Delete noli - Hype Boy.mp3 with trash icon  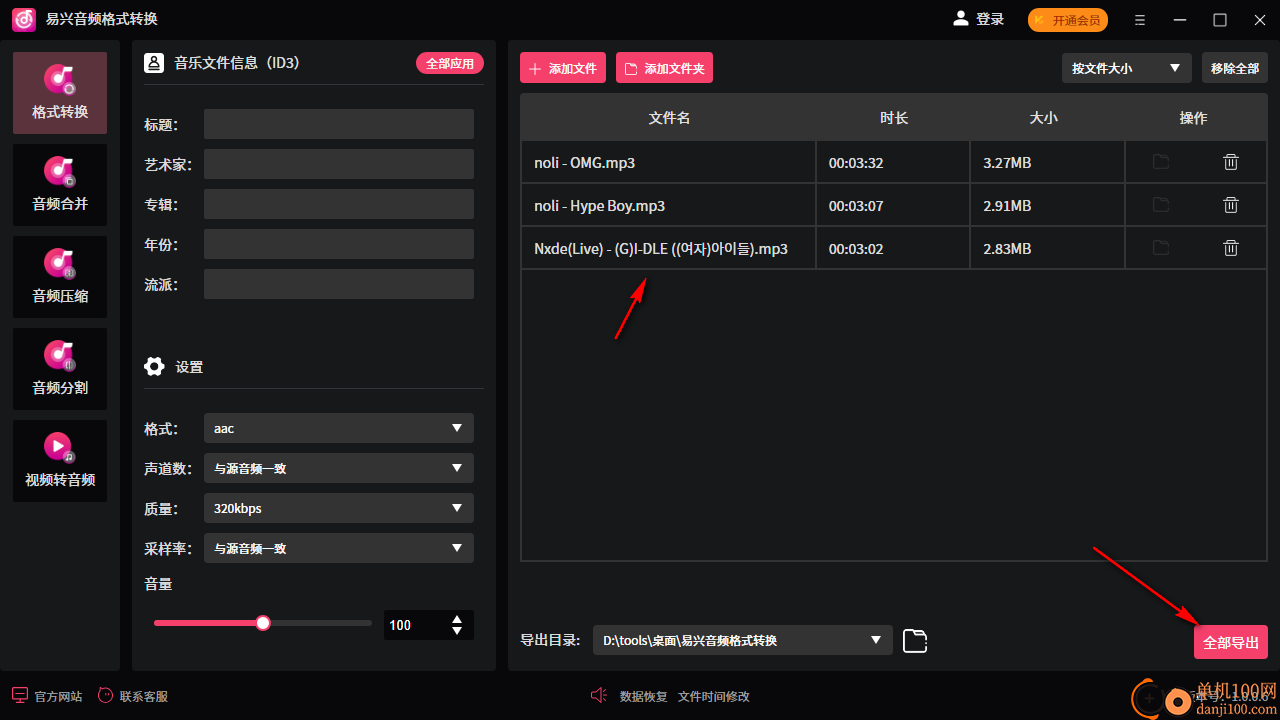1231,205
